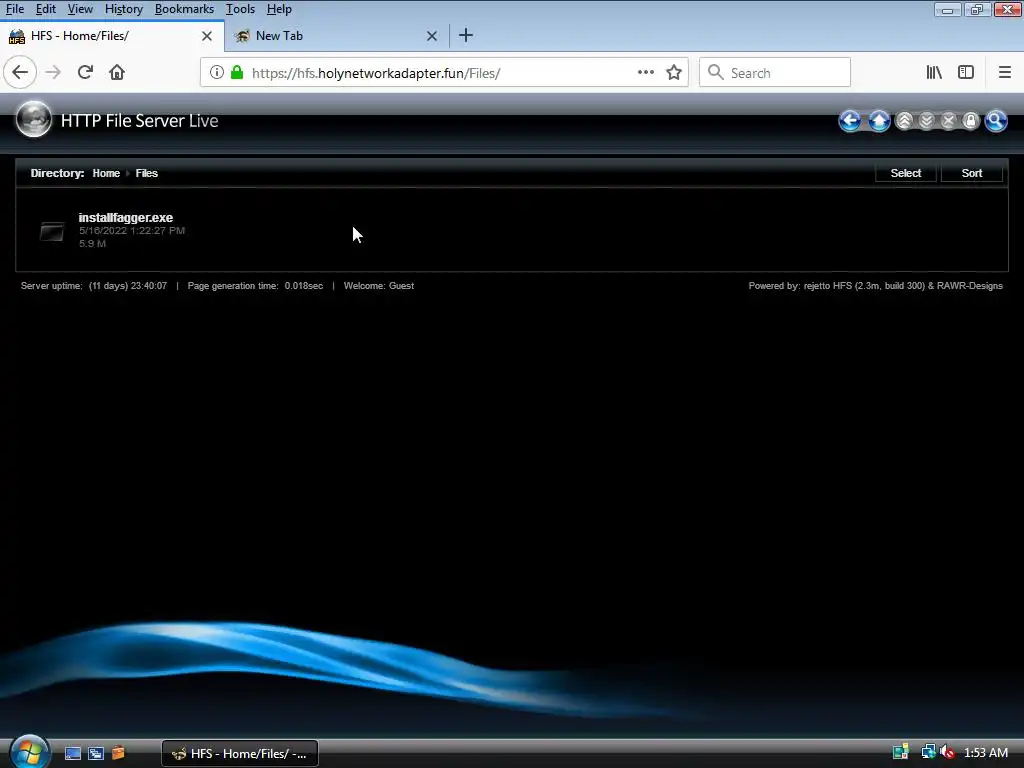The image size is (1024, 768).
Task: Click the green padlock in the address bar
Action: (237, 72)
